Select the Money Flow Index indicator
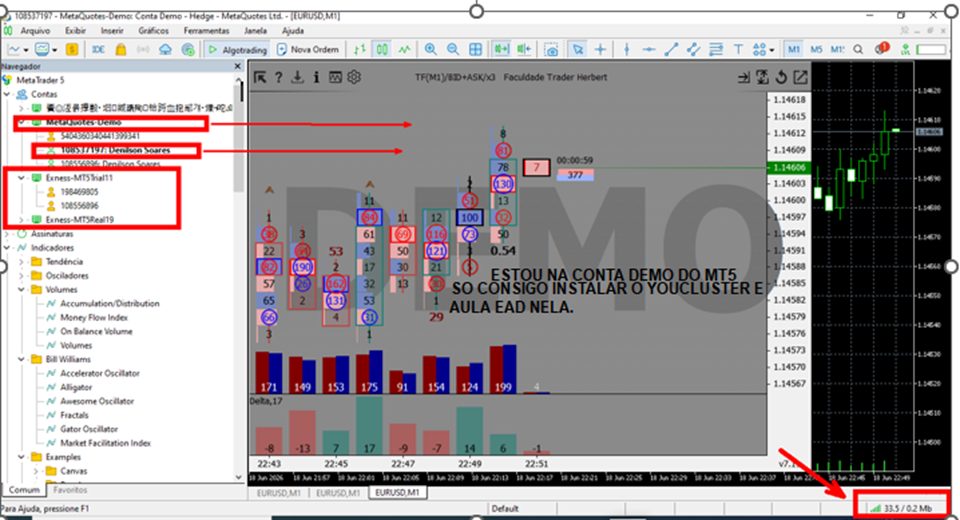Viewport: 960px width, 520px height. coord(94,317)
